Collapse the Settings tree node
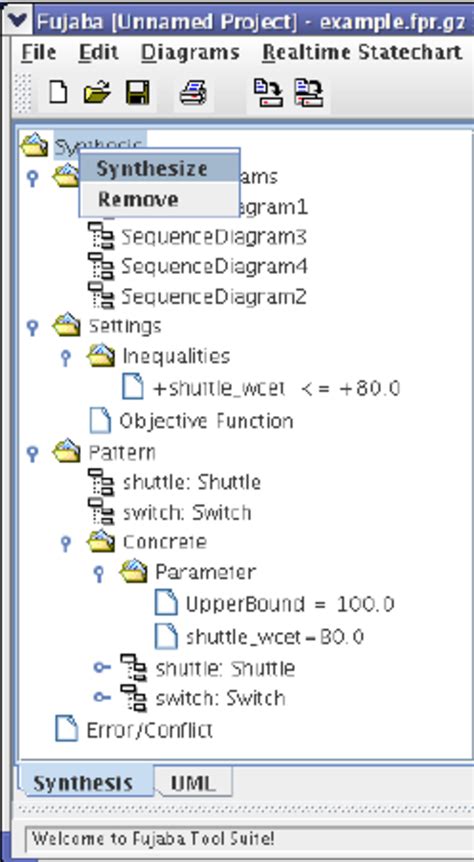The height and width of the screenshot is (862, 474). pos(33,327)
